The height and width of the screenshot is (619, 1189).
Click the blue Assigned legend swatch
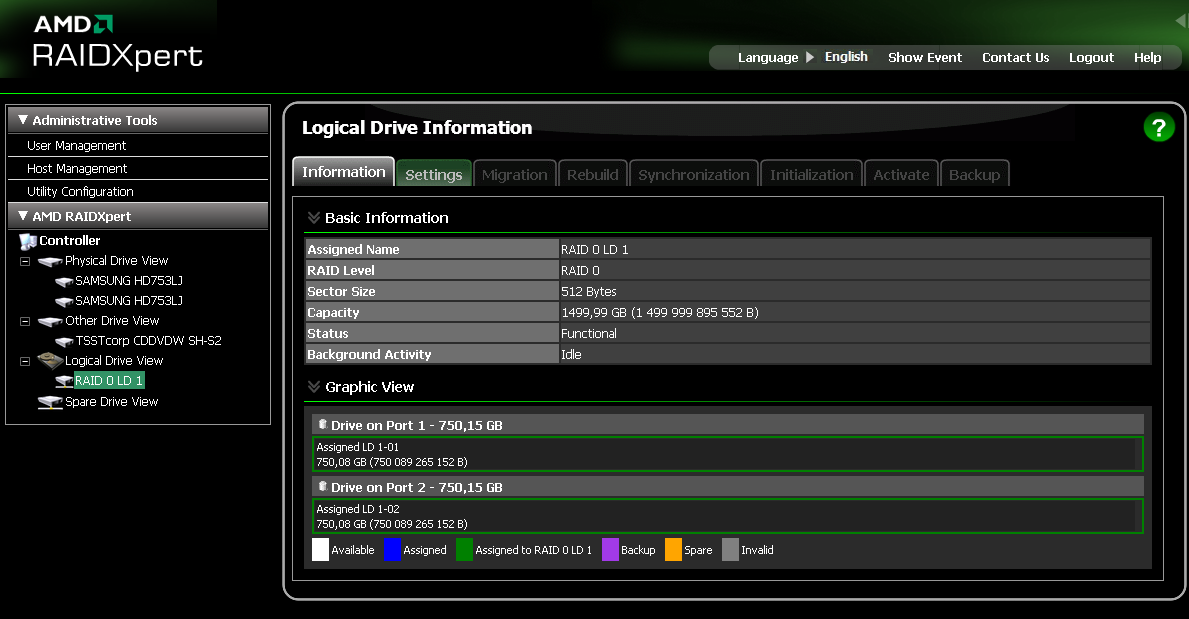(392, 550)
